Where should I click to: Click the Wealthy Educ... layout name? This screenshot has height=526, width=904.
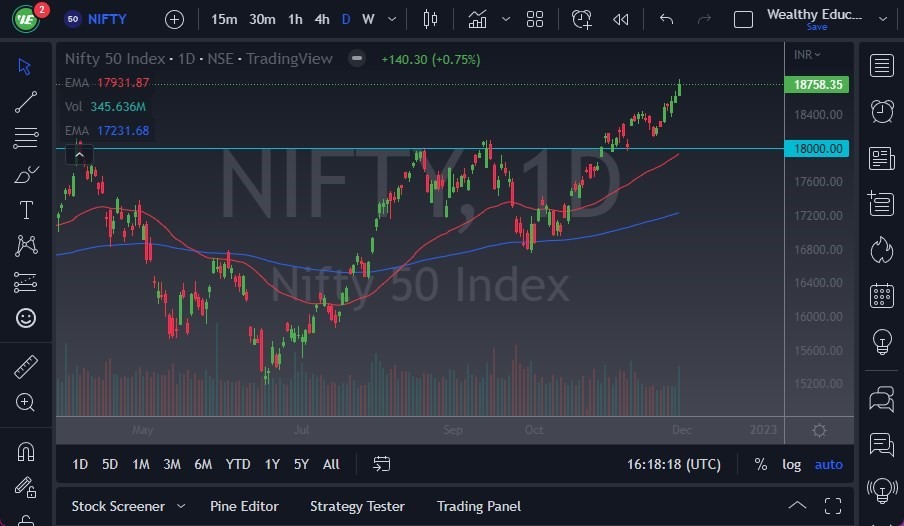814,14
